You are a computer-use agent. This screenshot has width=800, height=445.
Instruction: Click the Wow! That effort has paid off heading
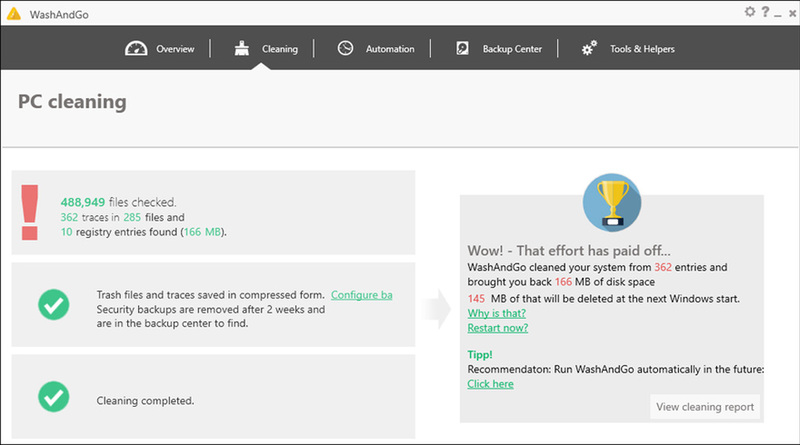[x=569, y=251]
